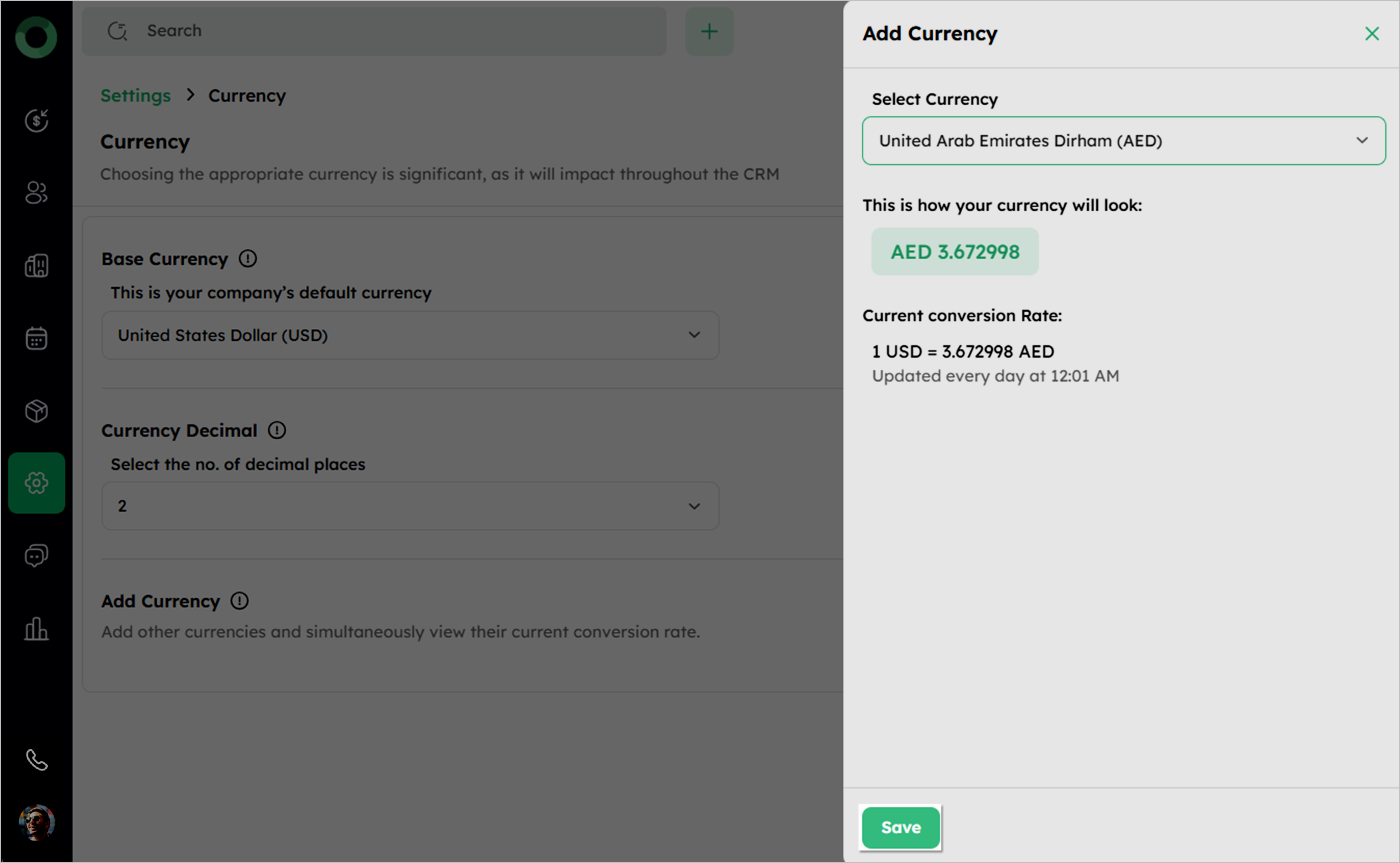The image size is (1400, 863).
Task: Click into the Search field
Action: 388,31
